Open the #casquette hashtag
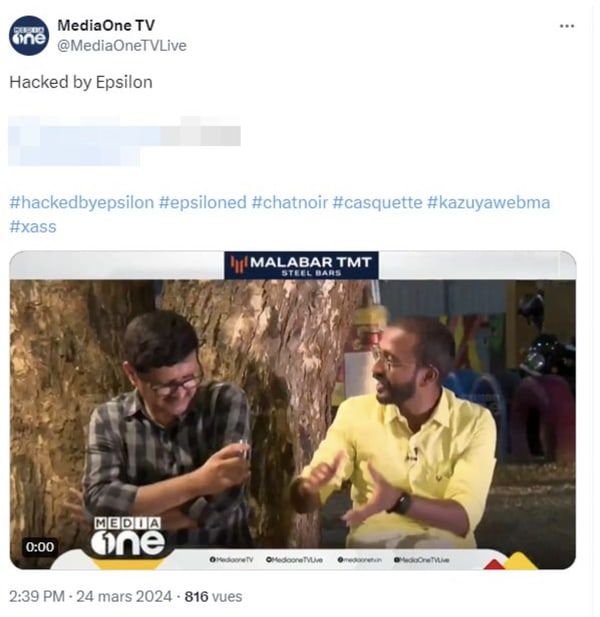Screen dimensions: 600x617 [377, 203]
